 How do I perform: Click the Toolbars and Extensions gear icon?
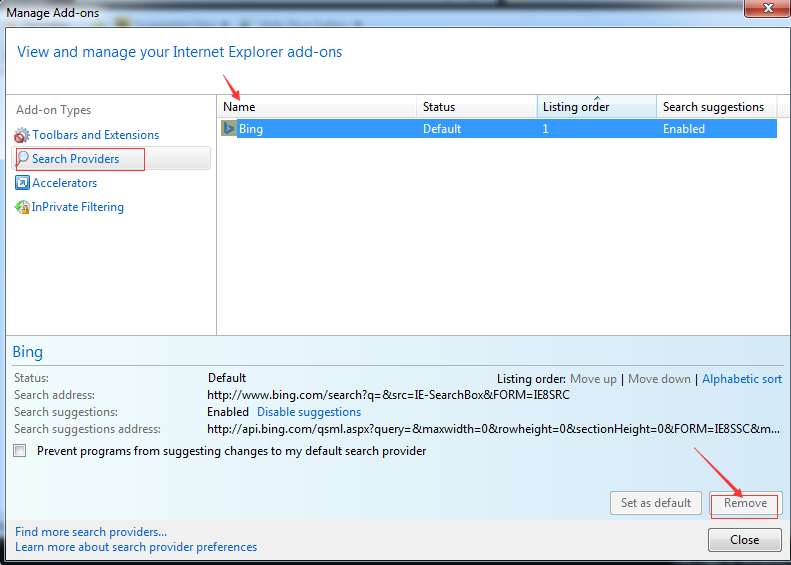point(22,135)
